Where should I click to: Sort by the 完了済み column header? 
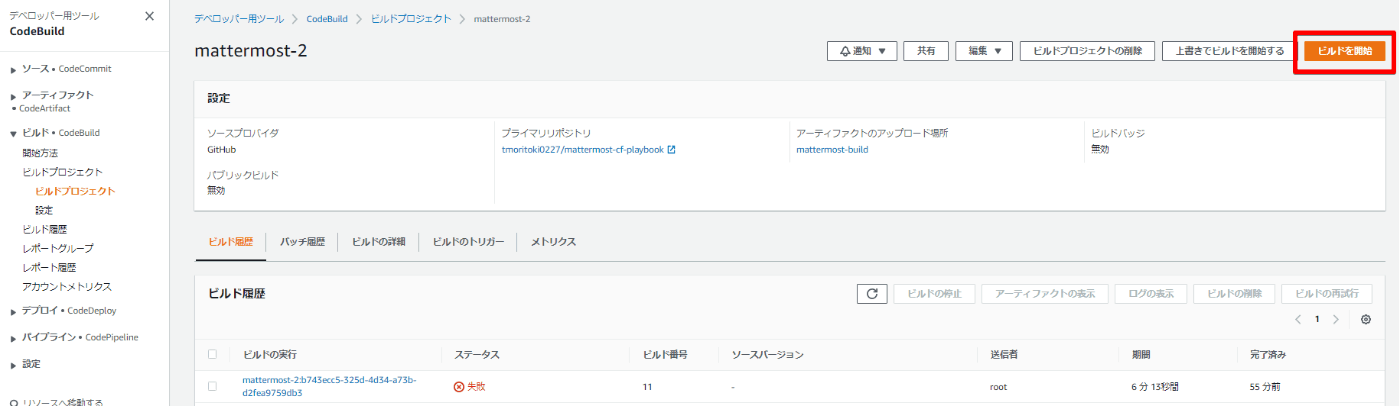(1270, 354)
